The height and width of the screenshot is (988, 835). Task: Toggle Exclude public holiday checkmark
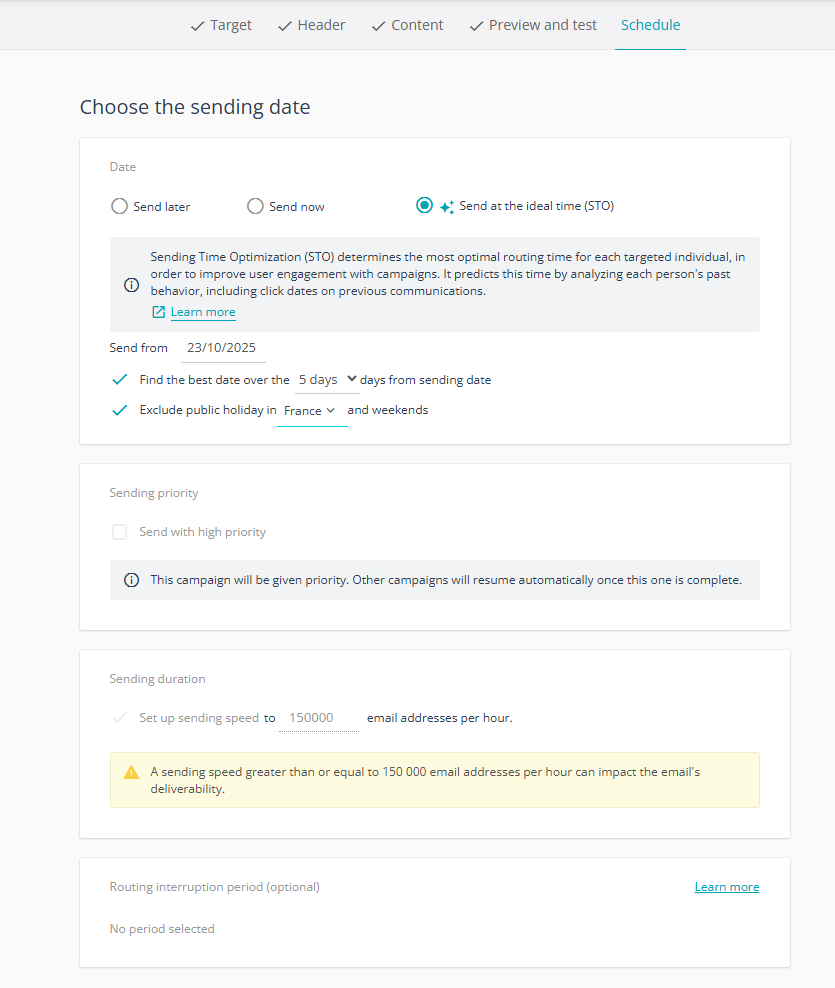point(119,410)
